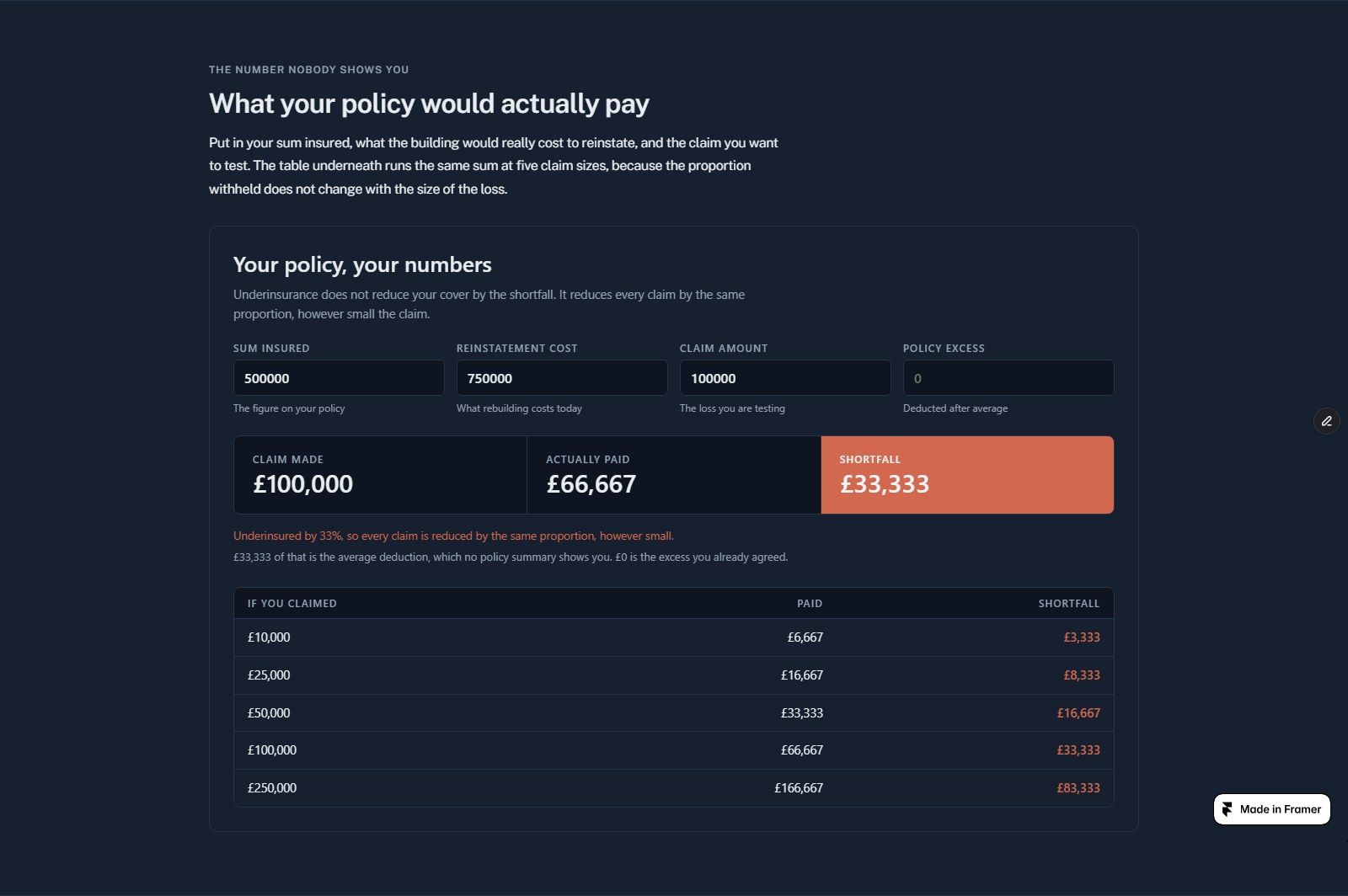Click the PAID column header
Viewport: 1348px width, 896px height.
[810, 604]
